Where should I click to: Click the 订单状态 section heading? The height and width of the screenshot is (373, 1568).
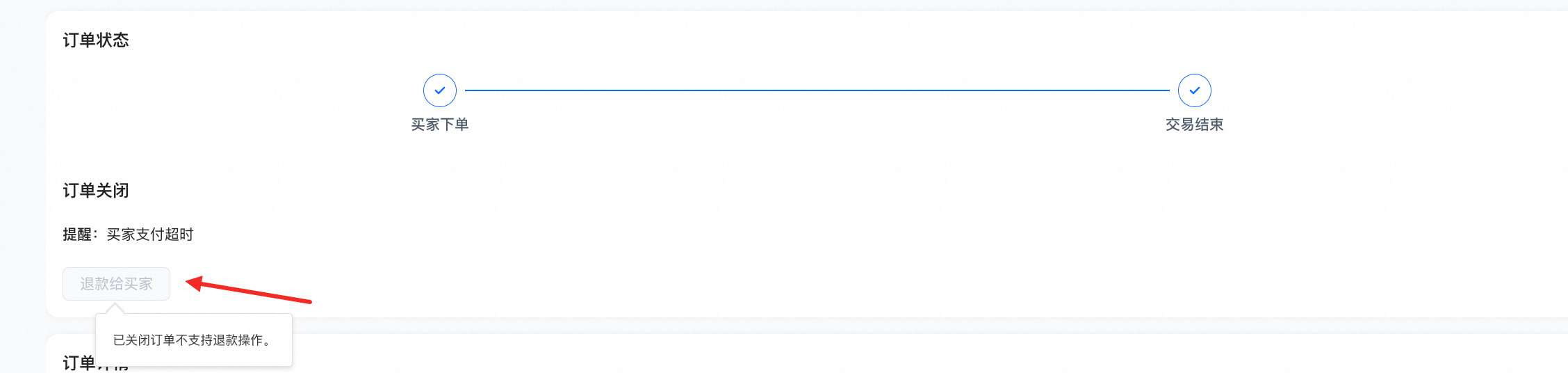(x=96, y=40)
